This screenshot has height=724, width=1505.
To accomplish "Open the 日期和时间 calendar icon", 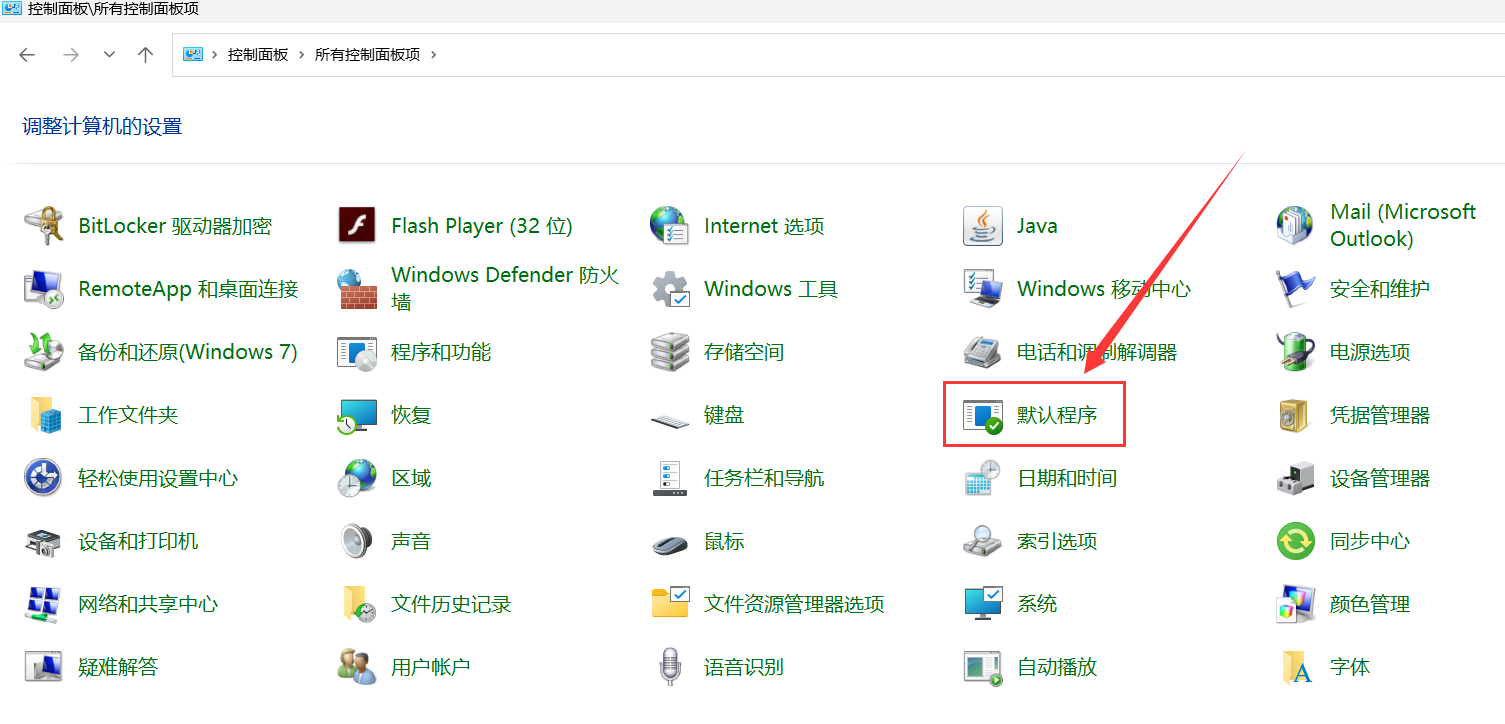I will [982, 478].
